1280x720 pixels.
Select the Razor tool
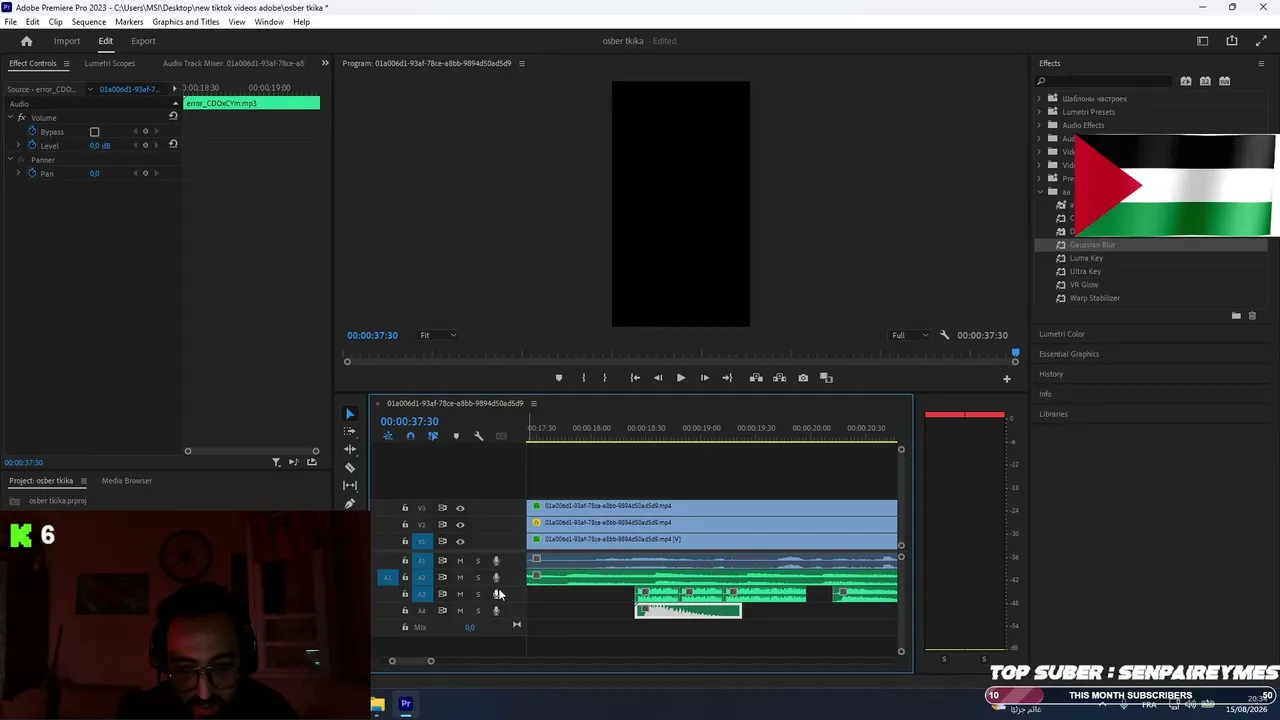point(349,467)
